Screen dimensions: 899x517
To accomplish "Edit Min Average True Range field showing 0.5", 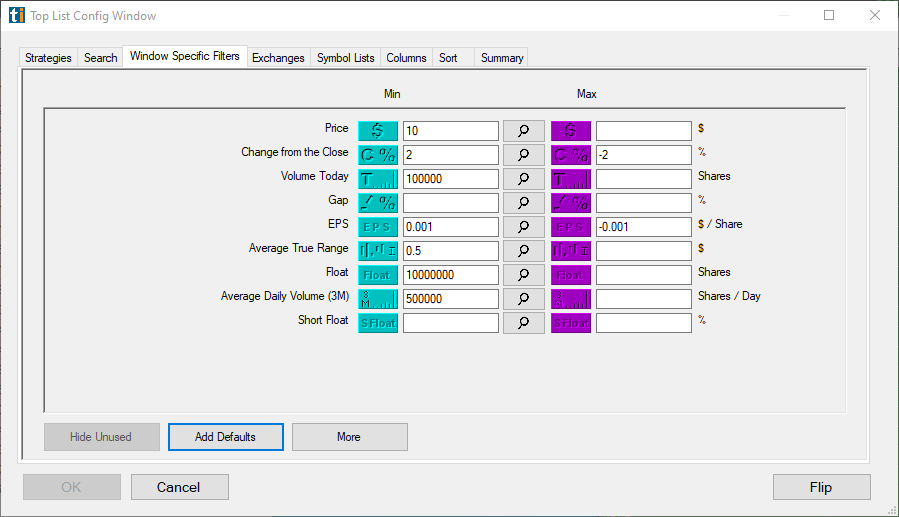I will point(451,251).
